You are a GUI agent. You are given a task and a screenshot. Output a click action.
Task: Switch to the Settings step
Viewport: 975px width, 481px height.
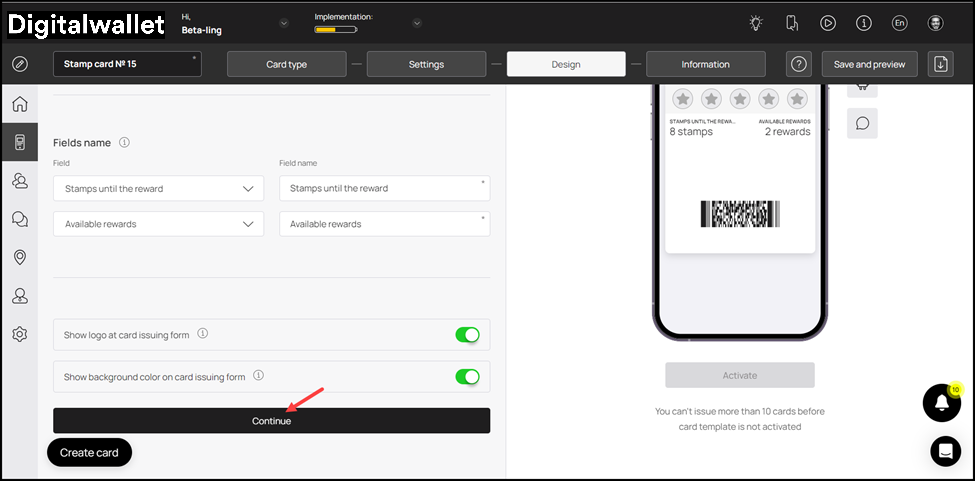coord(427,64)
